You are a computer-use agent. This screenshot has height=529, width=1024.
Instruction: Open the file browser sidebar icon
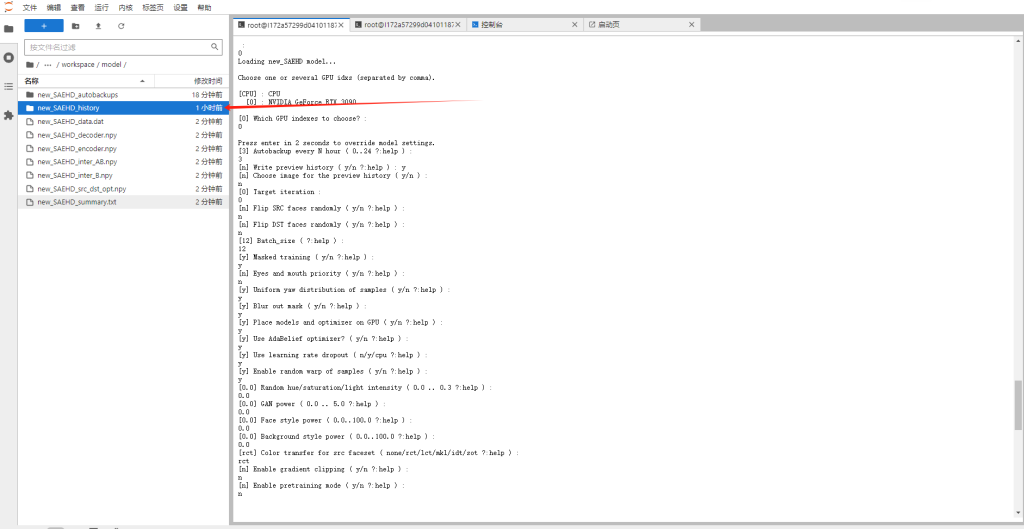tap(8, 29)
